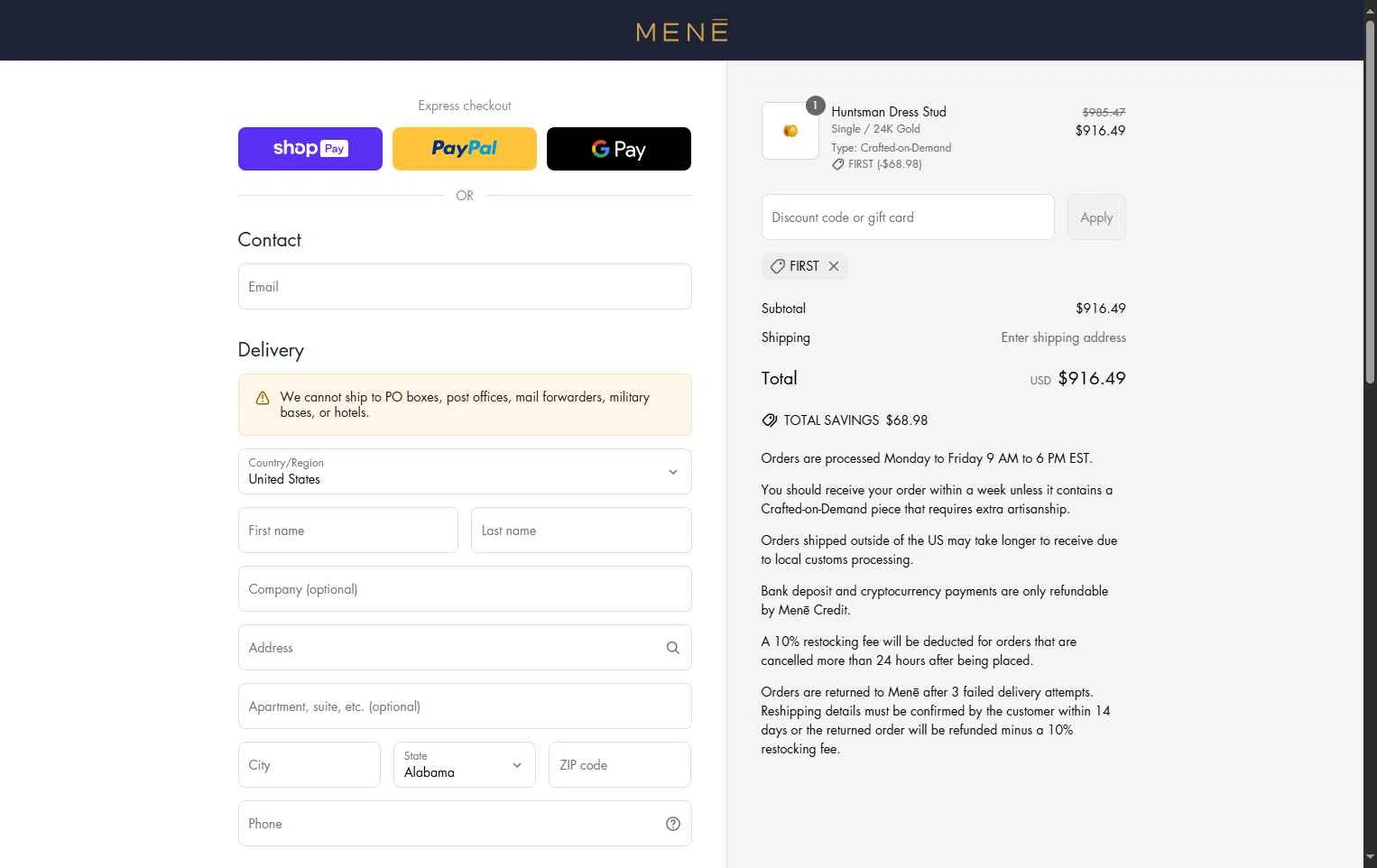
Task: Click the Apartment, suite field
Action: click(x=465, y=706)
